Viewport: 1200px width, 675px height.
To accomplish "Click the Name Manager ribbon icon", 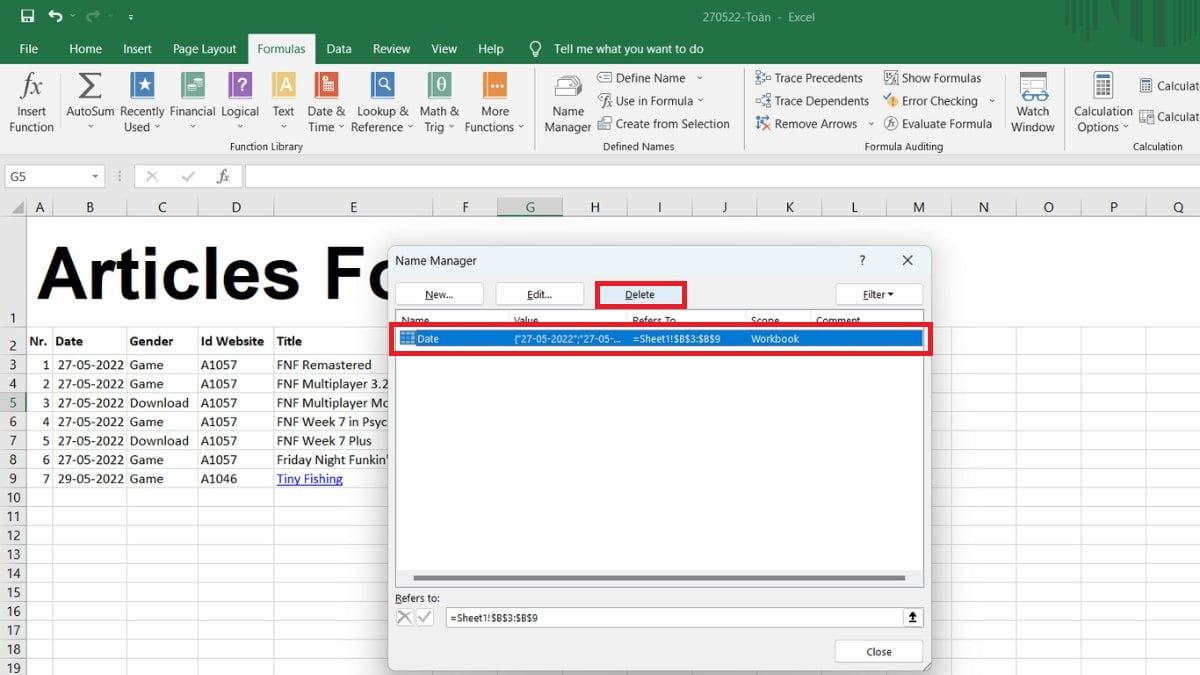I will coord(568,103).
